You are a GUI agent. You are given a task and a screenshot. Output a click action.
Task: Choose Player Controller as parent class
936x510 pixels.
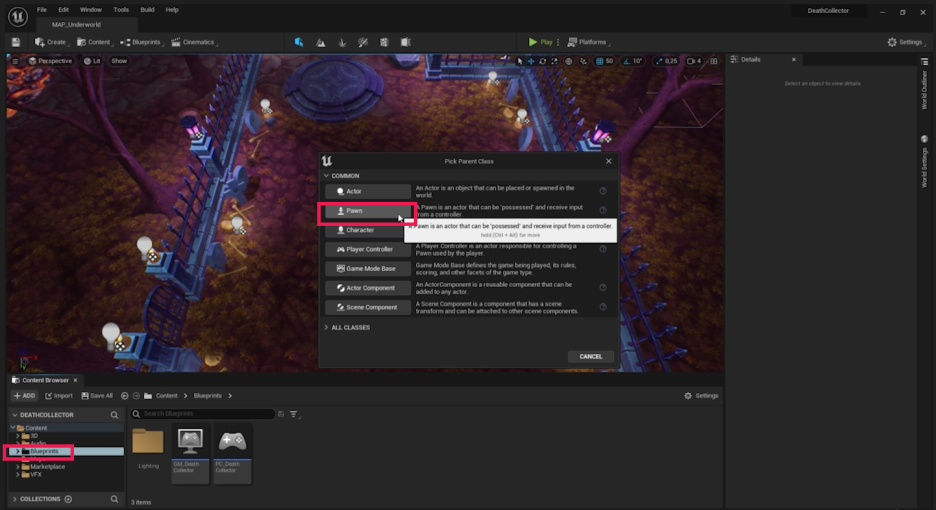368,249
